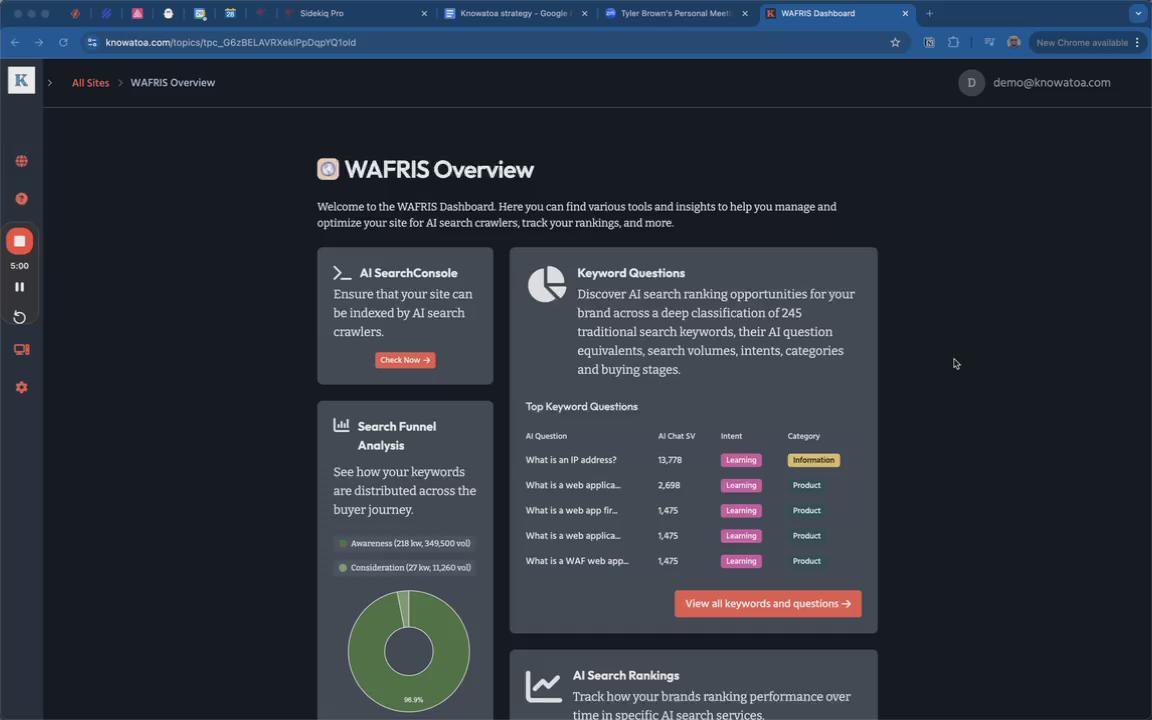Image resolution: width=1152 pixels, height=720 pixels.
Task: Click the AI SearchConsole terminal icon
Action: 342,273
